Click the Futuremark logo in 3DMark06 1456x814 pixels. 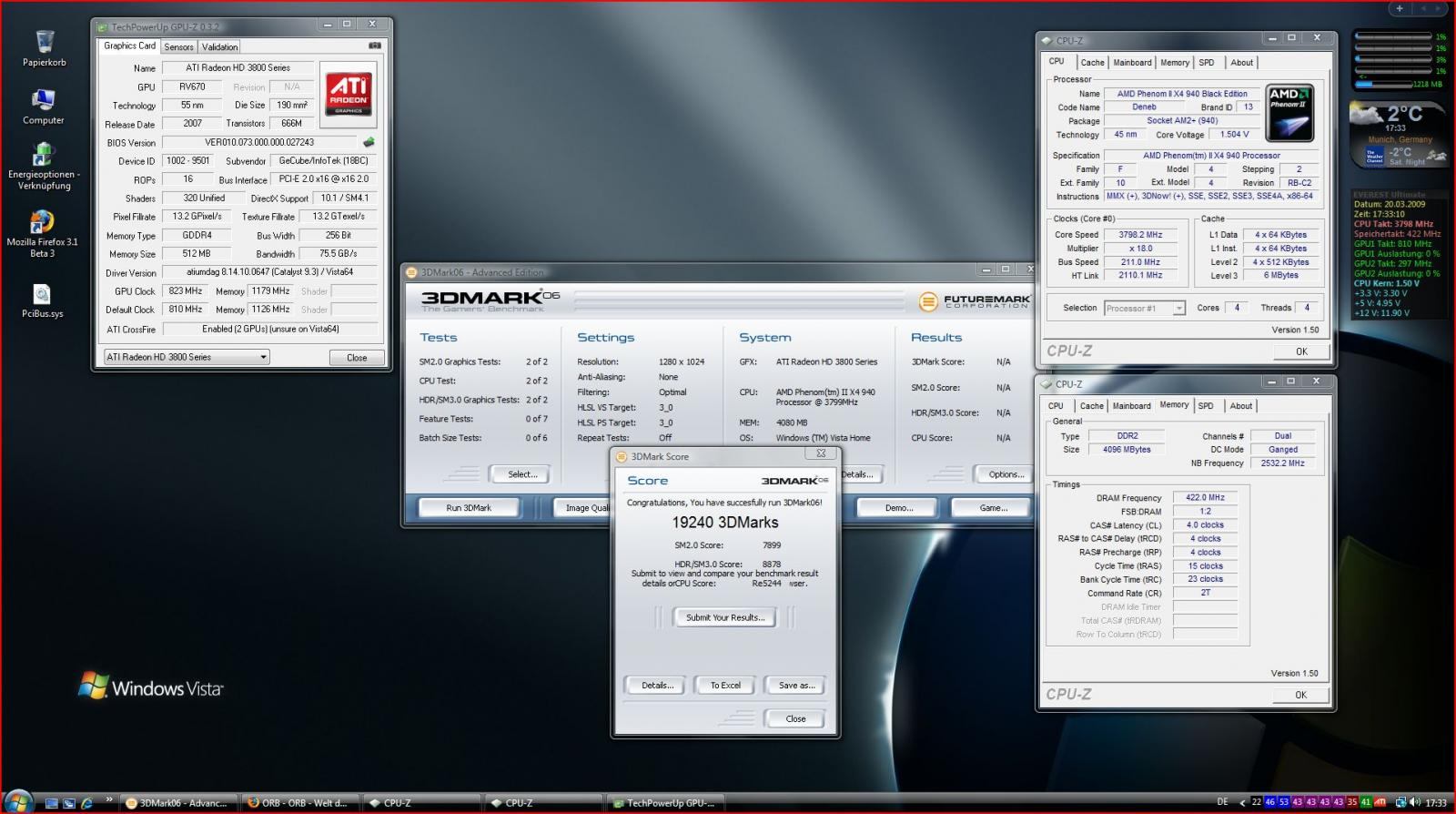point(975,301)
